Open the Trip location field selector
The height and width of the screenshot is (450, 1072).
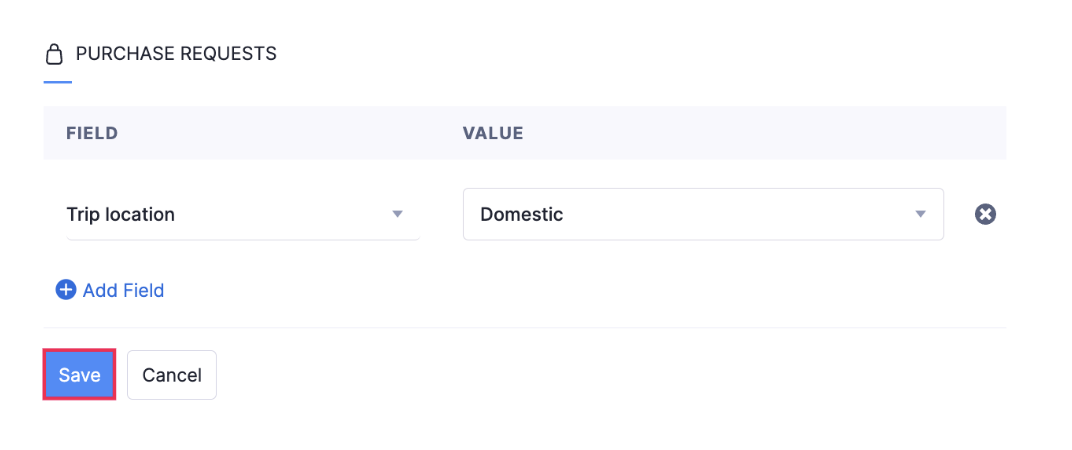242,214
